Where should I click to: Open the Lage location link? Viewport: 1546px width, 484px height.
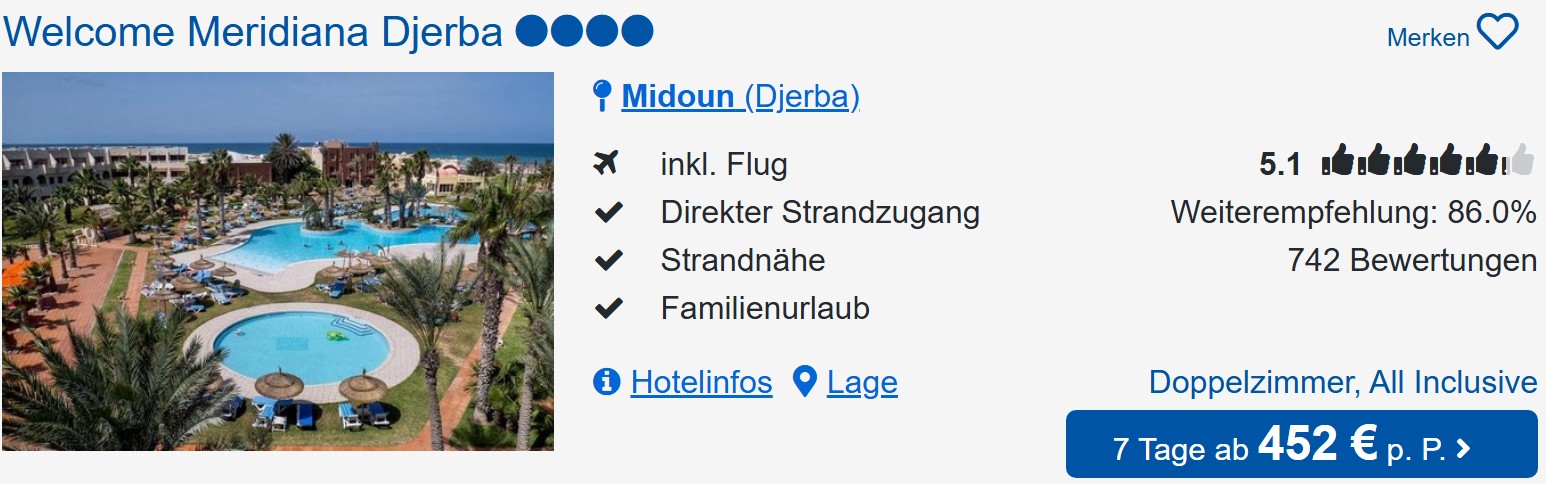coord(862,383)
